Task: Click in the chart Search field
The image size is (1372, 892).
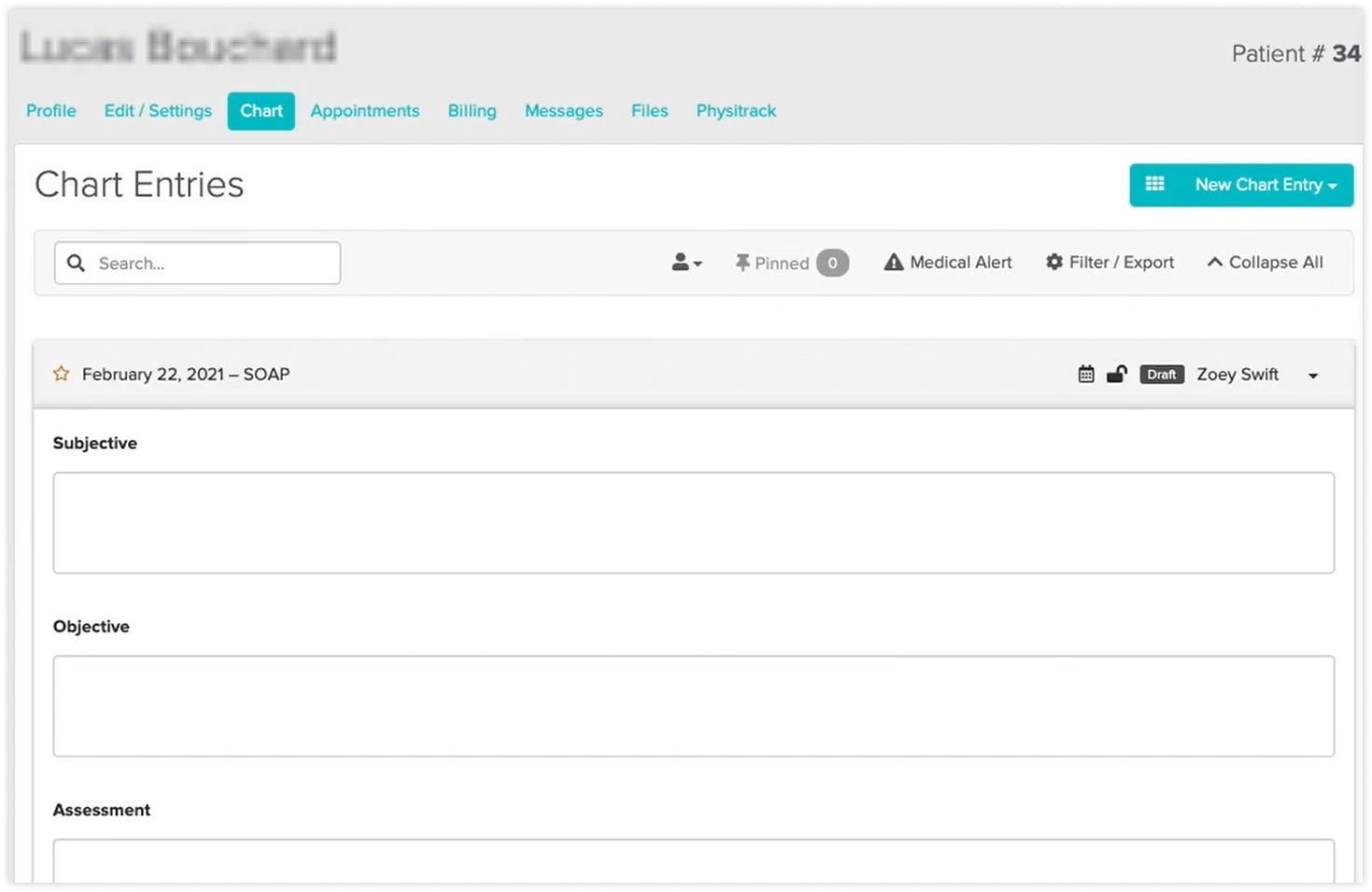Action: pyautogui.click(x=197, y=262)
